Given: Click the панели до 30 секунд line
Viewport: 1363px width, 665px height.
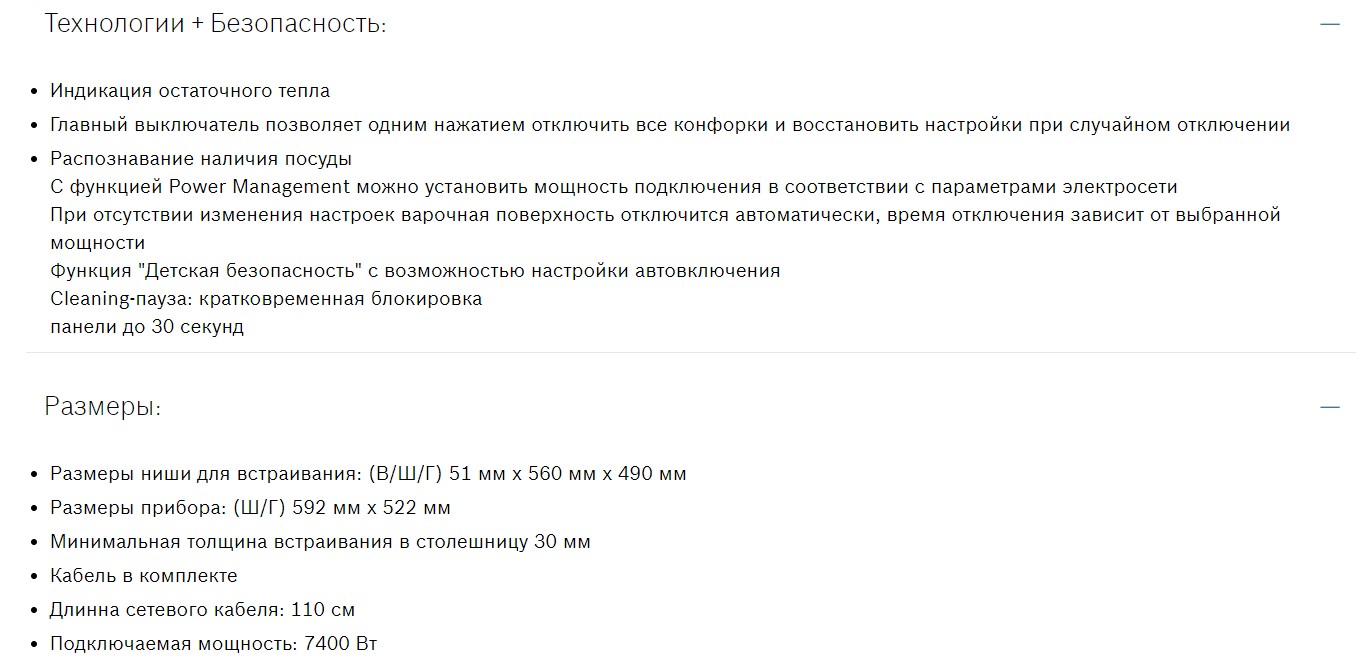Looking at the screenshot, I should pos(147,327).
